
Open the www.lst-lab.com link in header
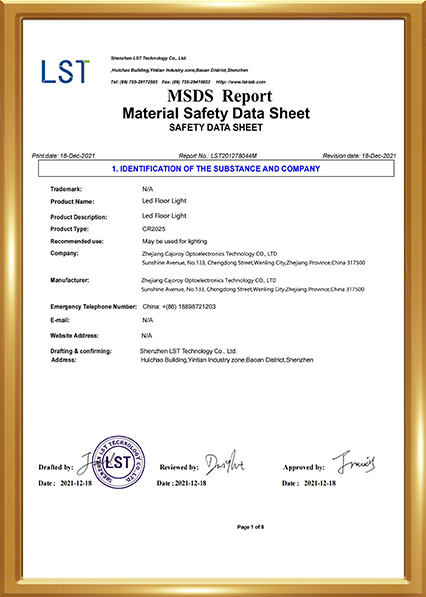(x=241, y=82)
